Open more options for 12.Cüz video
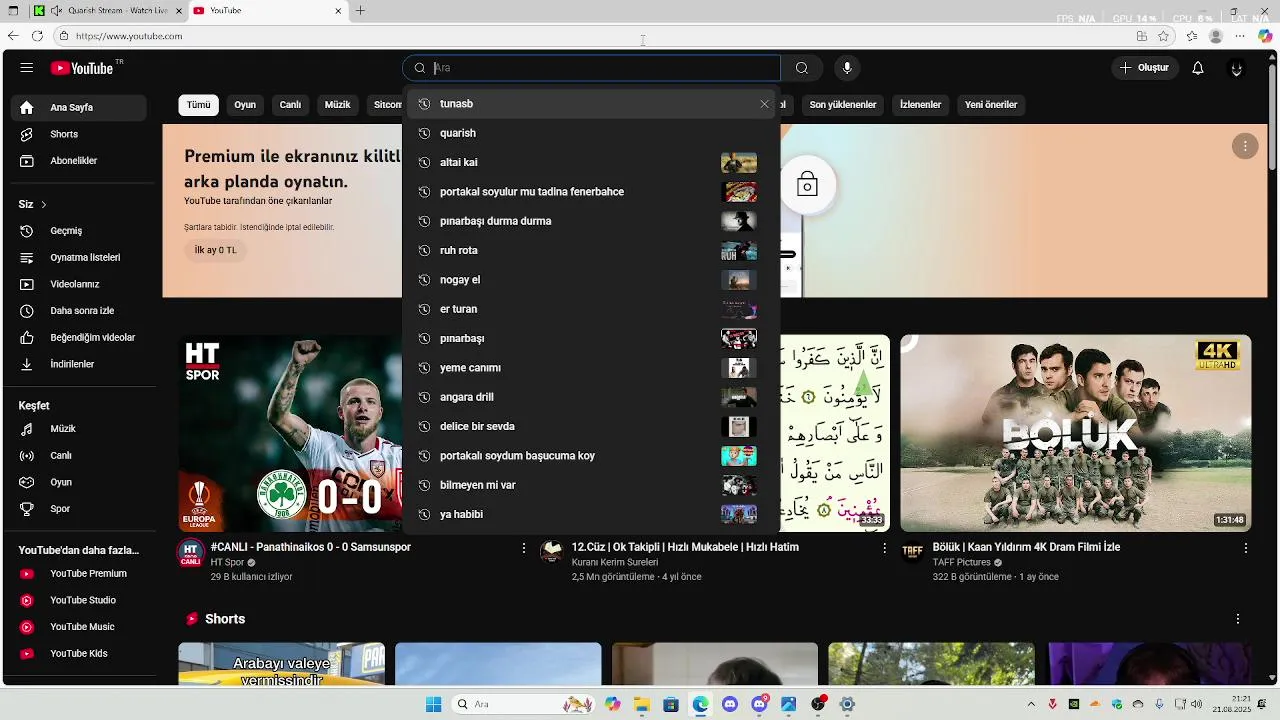 884,548
